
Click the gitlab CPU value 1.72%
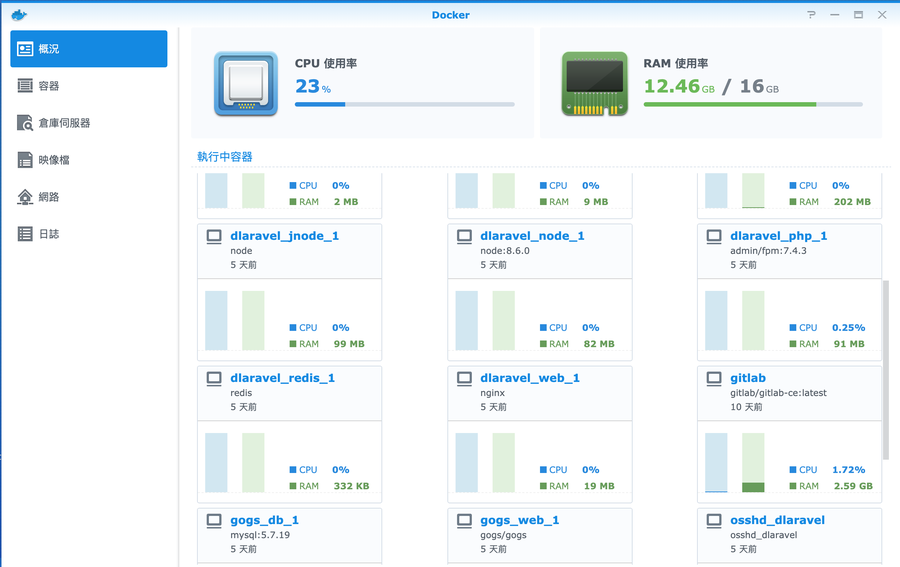click(848, 469)
